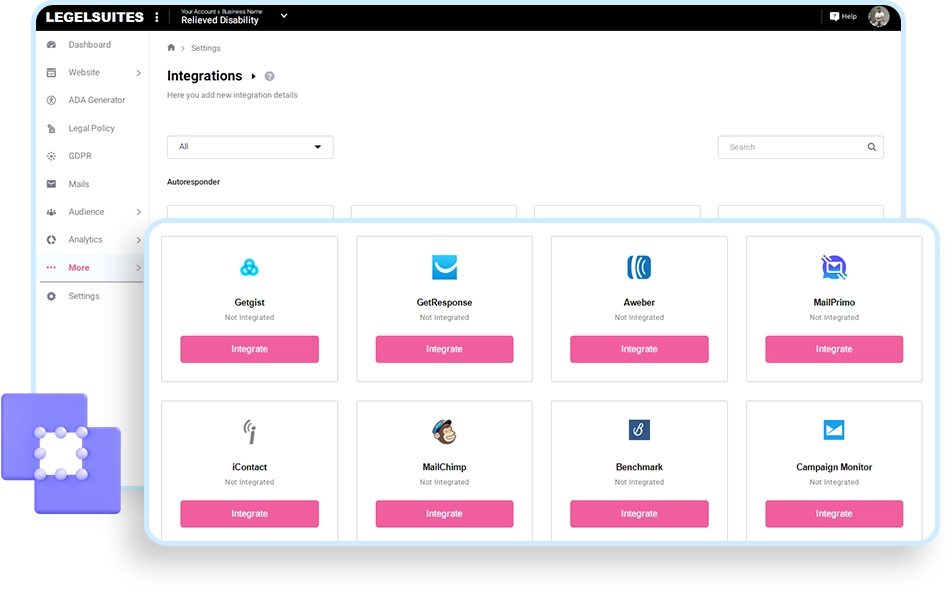
Task: Expand the Website submenu chevron
Action: (139, 73)
